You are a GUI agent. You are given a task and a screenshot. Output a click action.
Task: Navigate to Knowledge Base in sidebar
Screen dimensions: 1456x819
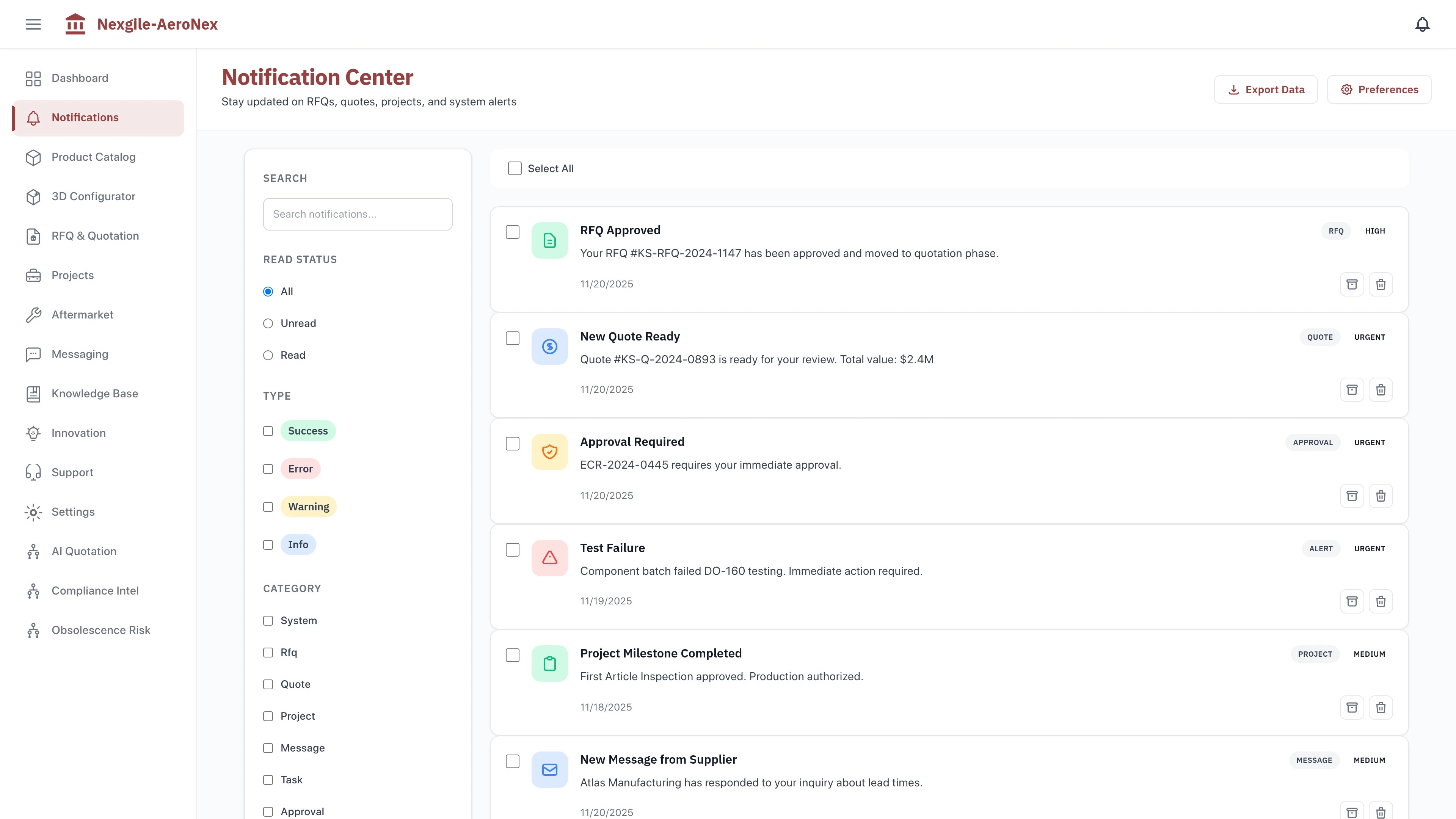94,394
